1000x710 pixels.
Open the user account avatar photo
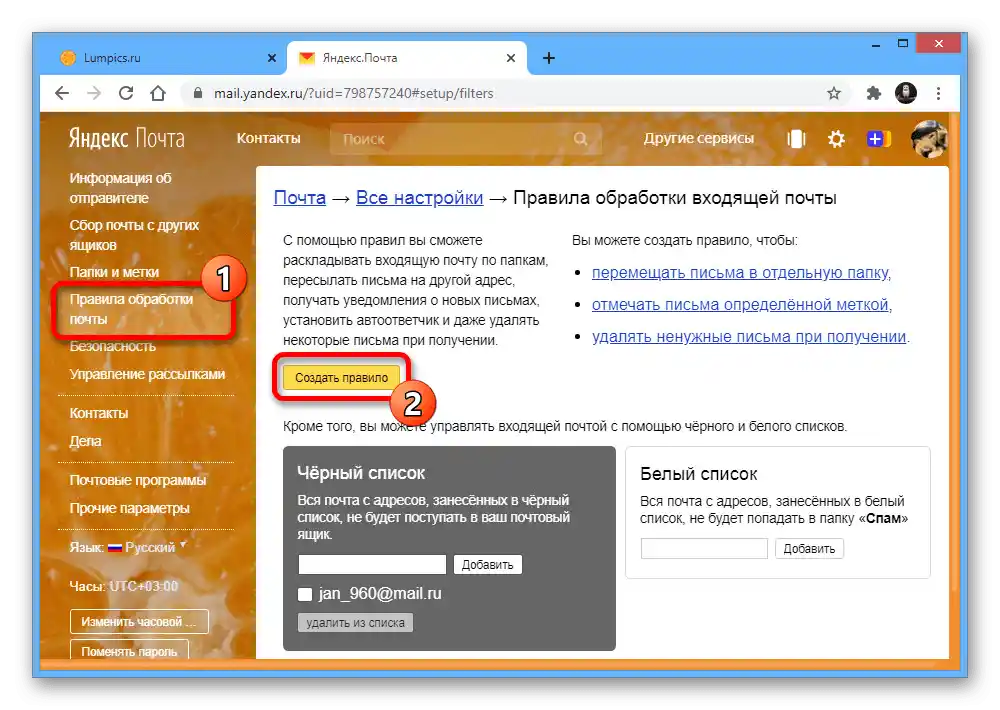(929, 138)
